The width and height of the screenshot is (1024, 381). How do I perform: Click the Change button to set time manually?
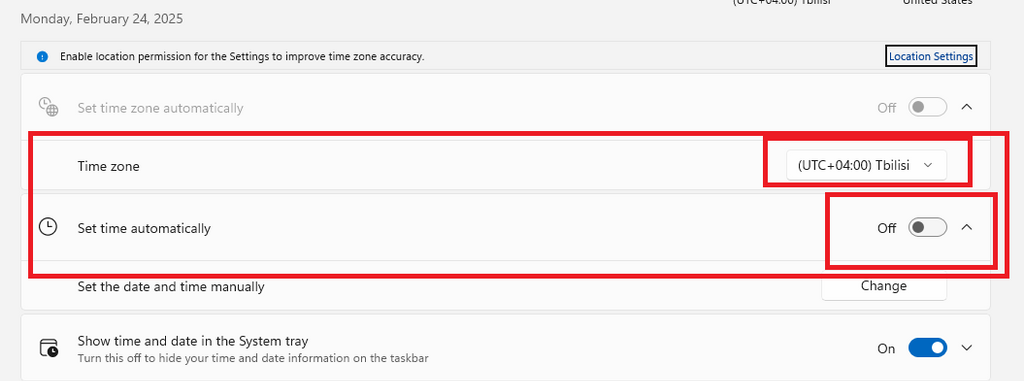pos(884,286)
